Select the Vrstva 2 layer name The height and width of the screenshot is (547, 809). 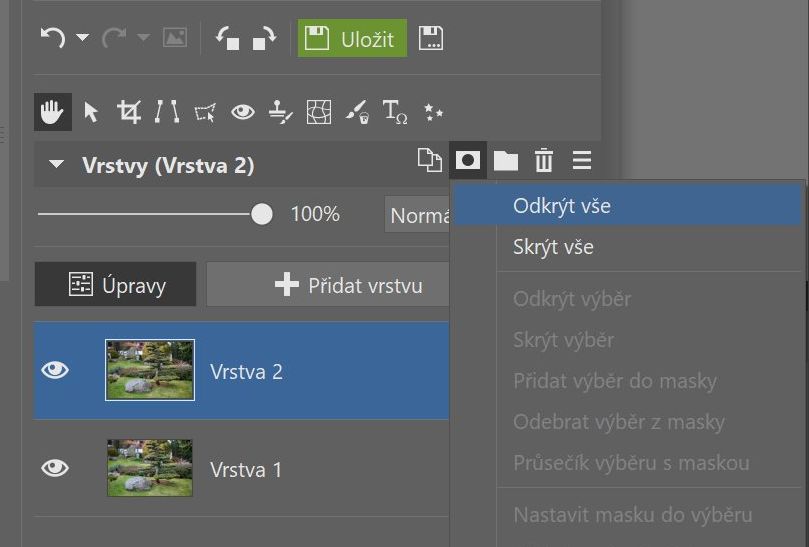tap(246, 372)
